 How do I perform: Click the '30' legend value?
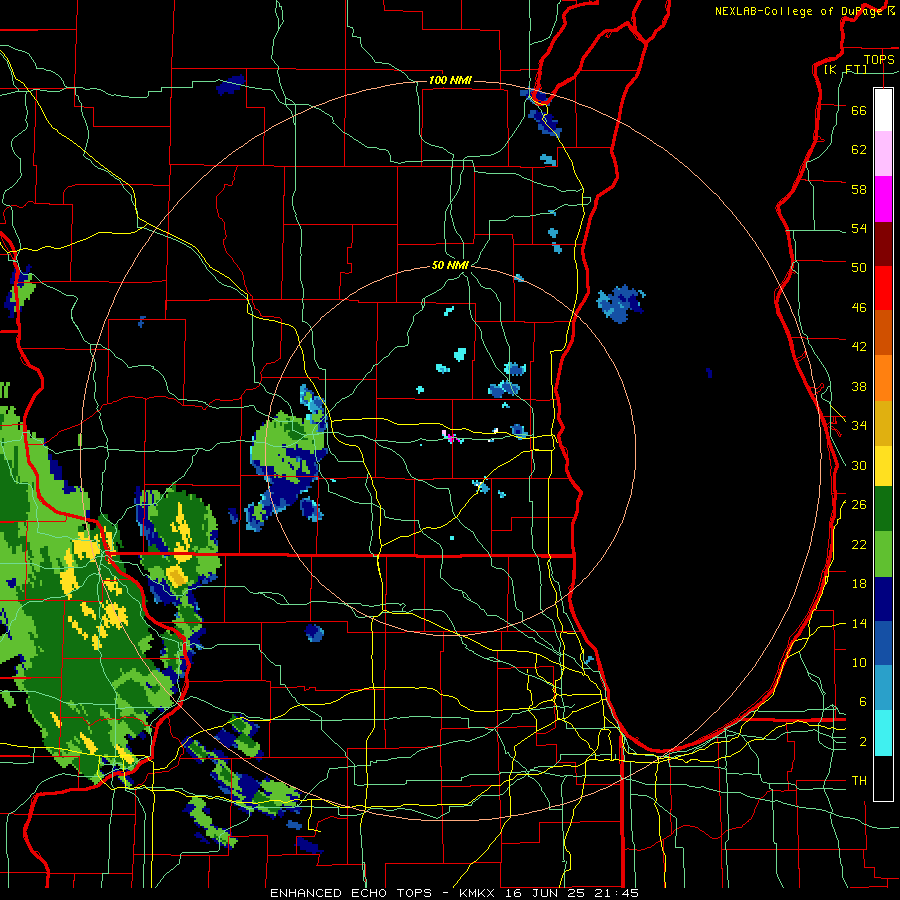(x=859, y=465)
